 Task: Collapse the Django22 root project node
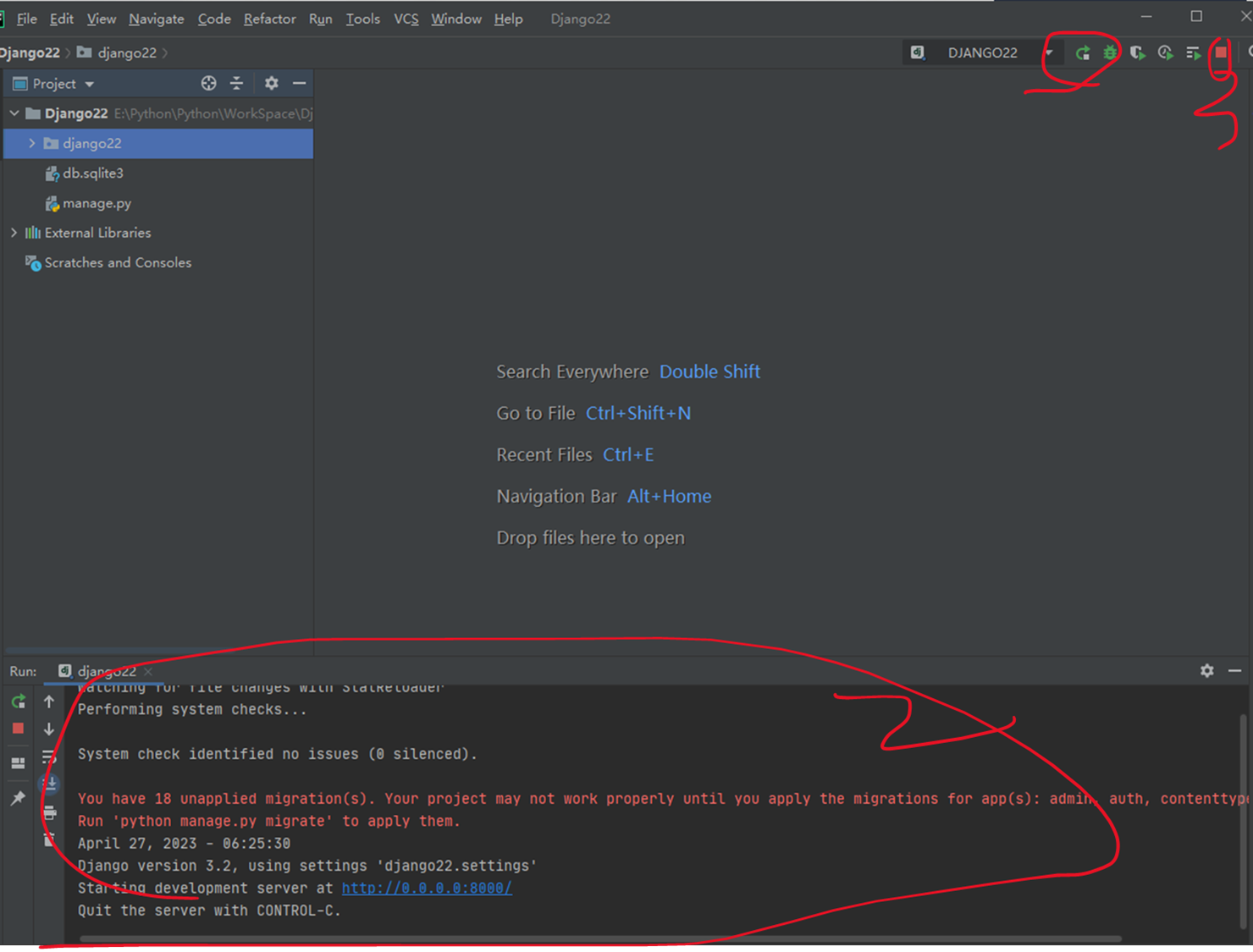coord(14,113)
